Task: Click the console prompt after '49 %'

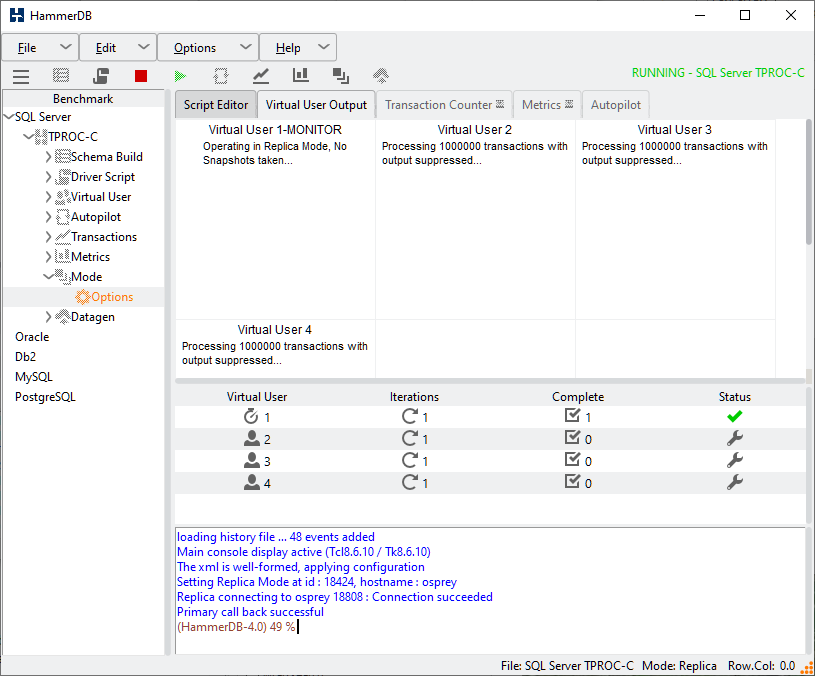Action: 298,627
